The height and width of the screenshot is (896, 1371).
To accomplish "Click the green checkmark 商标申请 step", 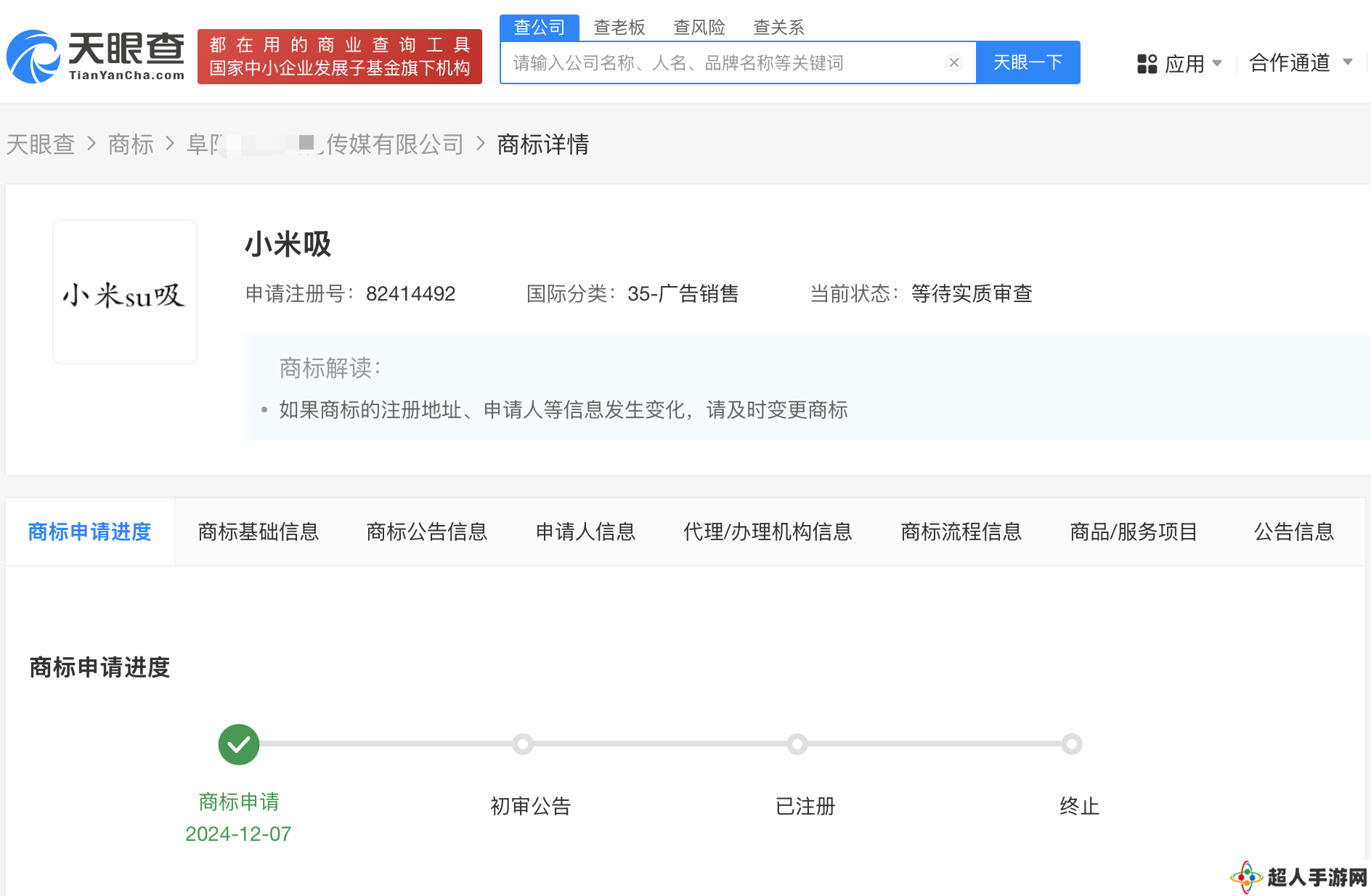I will tap(239, 744).
